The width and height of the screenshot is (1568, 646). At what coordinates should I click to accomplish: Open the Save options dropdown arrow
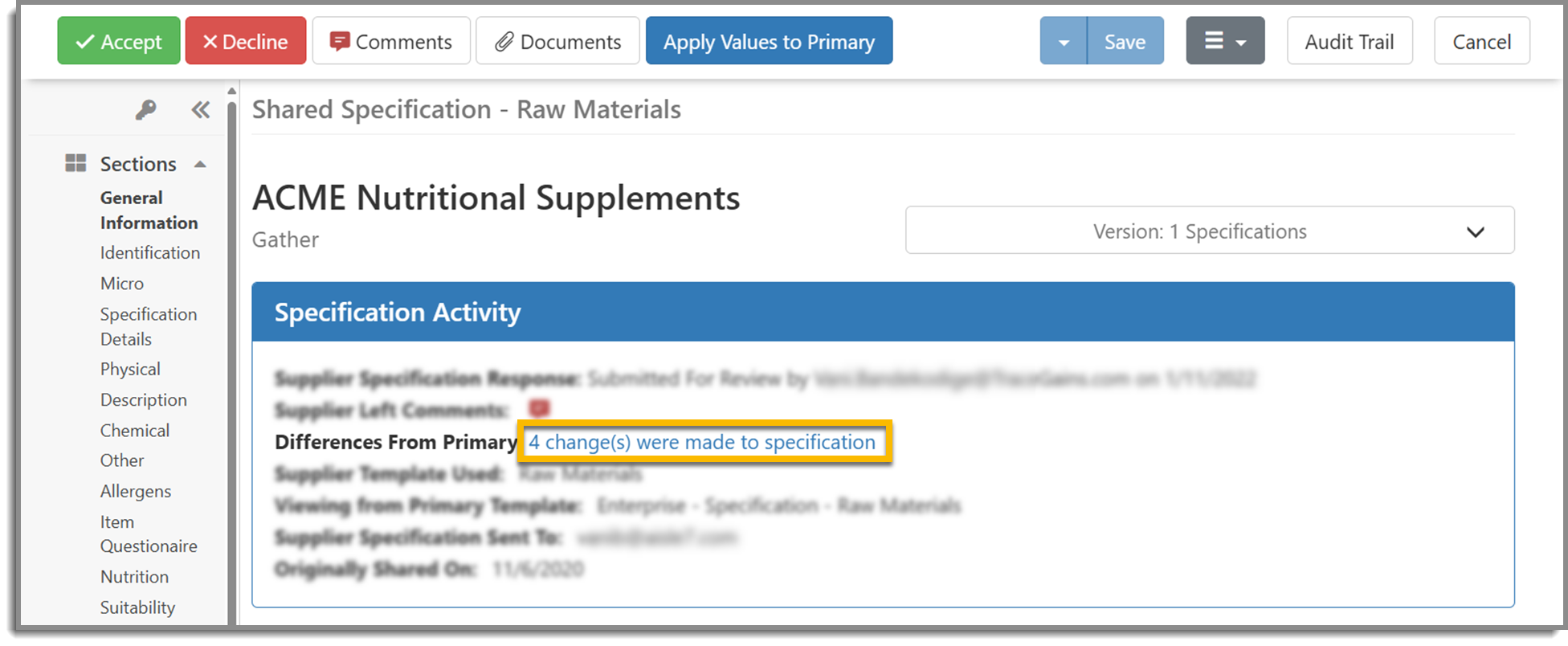pyautogui.click(x=1064, y=41)
